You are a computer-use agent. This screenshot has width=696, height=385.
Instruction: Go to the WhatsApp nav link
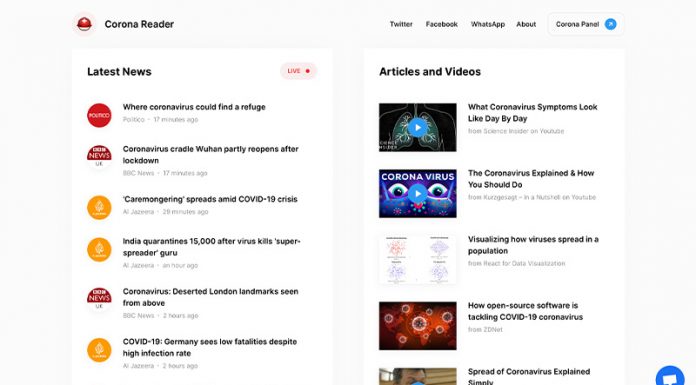488,24
